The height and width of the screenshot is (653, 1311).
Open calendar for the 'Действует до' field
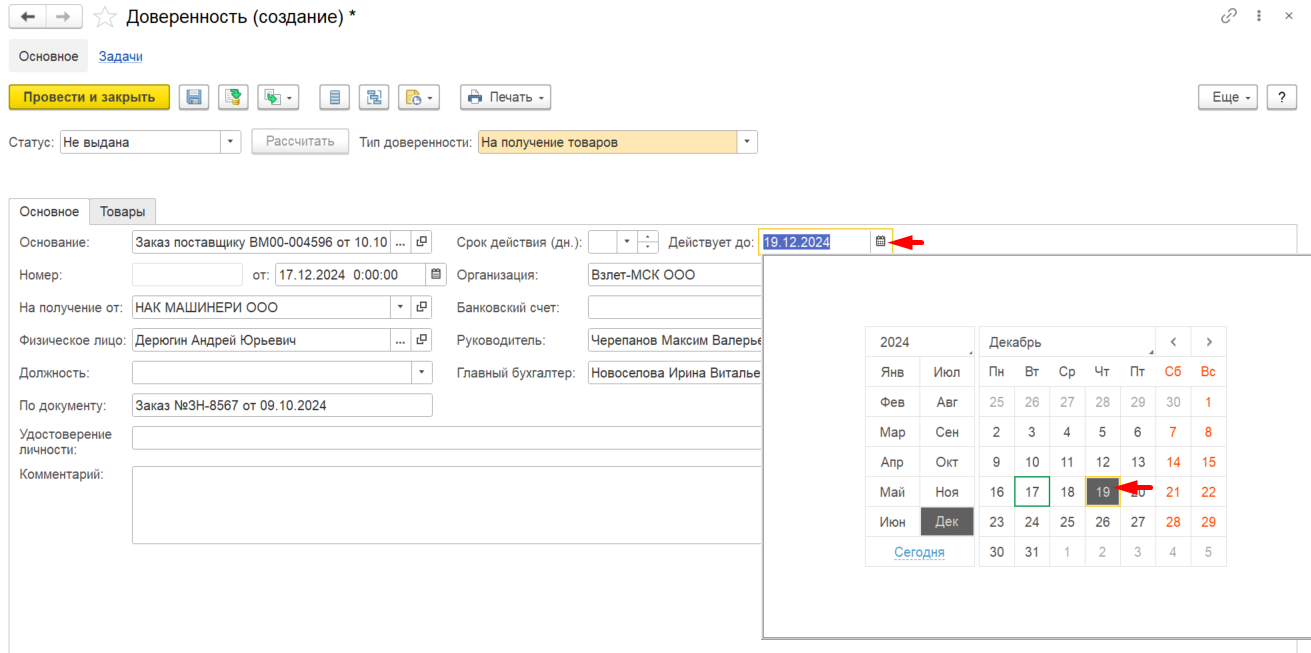point(880,241)
